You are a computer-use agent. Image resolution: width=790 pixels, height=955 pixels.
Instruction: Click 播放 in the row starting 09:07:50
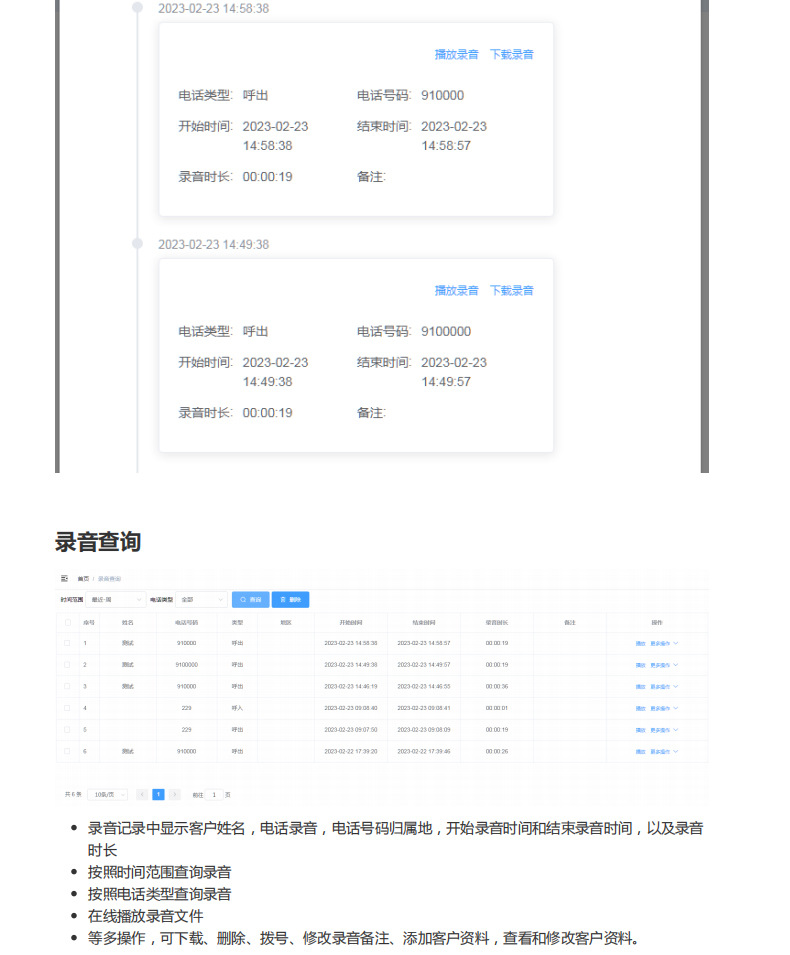[x=640, y=730]
